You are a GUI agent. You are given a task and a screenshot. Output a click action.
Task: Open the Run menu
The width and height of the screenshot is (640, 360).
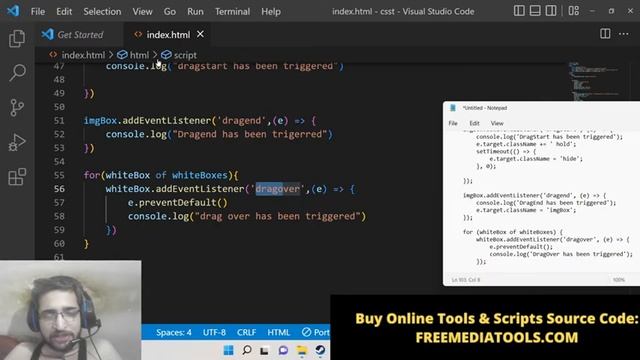point(195,11)
